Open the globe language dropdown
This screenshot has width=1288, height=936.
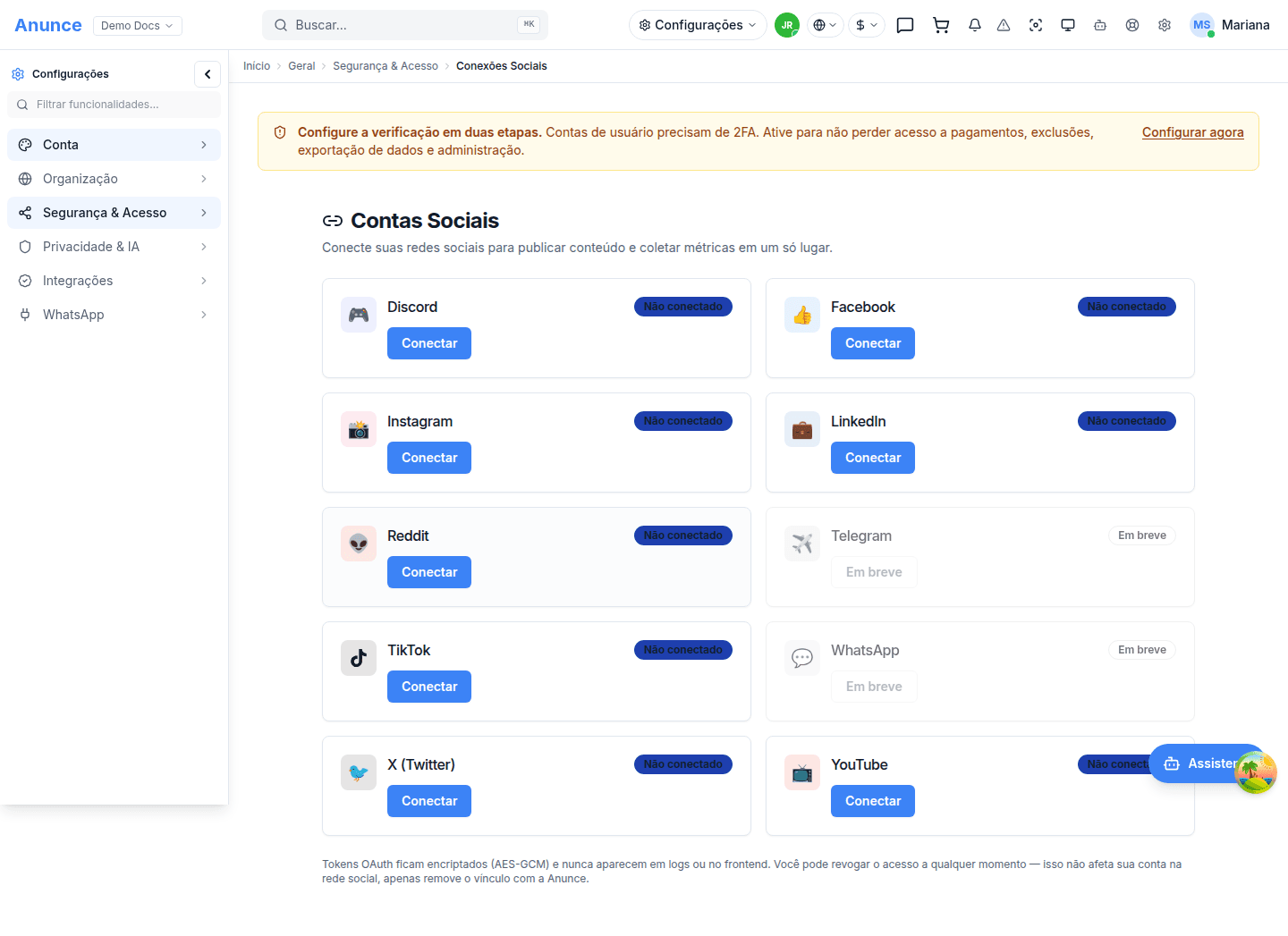click(825, 25)
